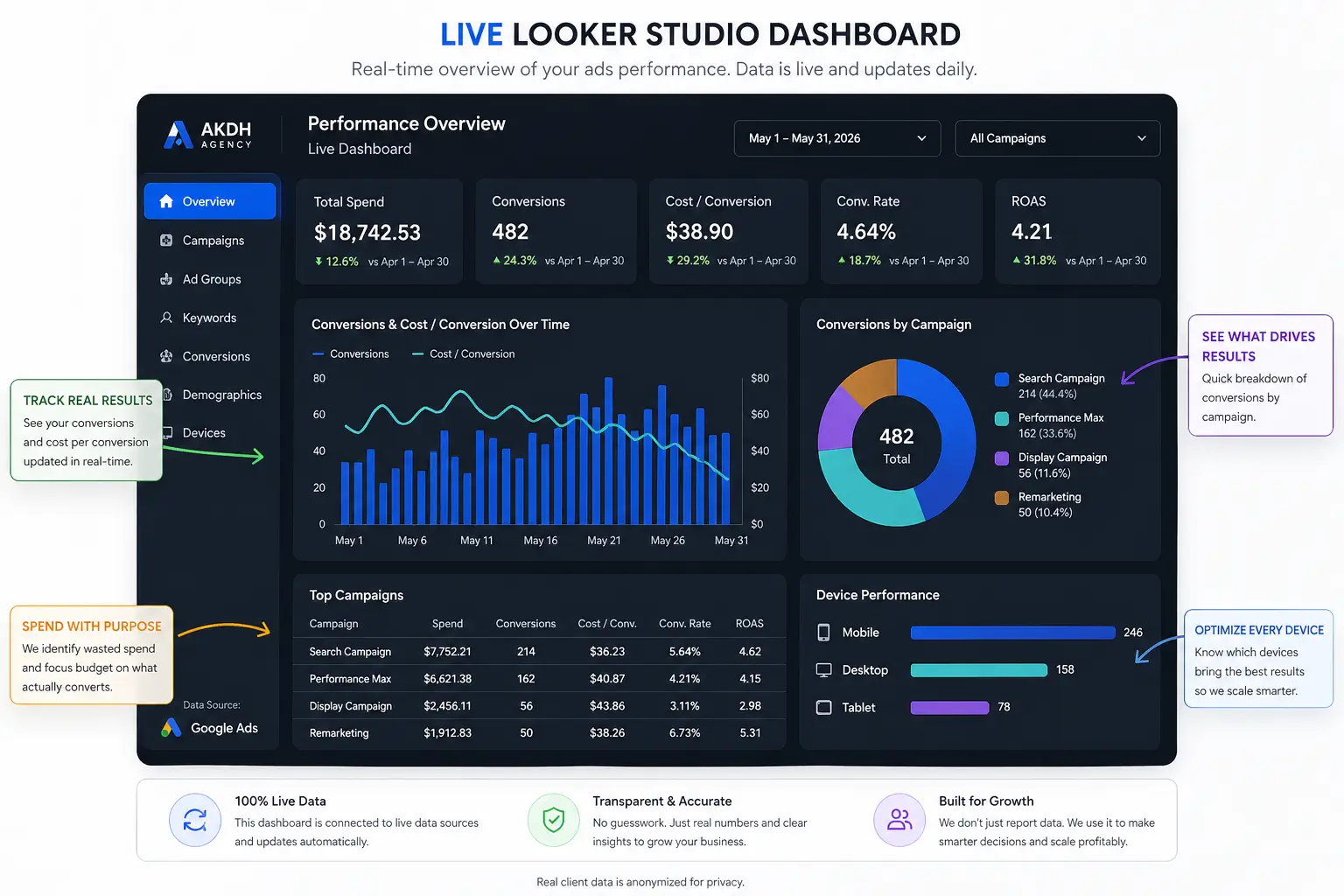The height and width of the screenshot is (896, 1344).
Task: Click the Total Spend card
Action: 379,232
